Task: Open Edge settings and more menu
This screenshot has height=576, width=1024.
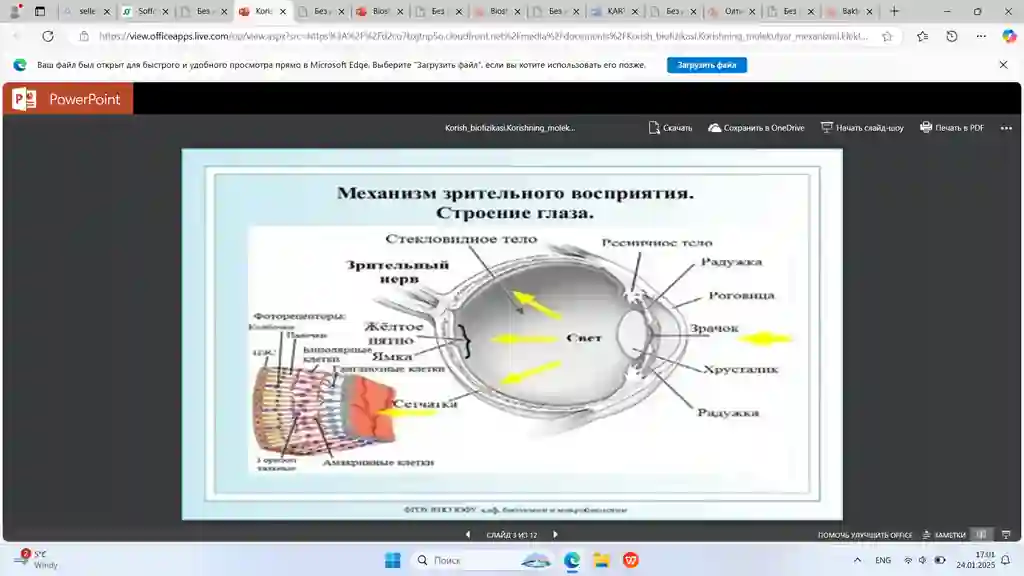Action: tap(981, 36)
